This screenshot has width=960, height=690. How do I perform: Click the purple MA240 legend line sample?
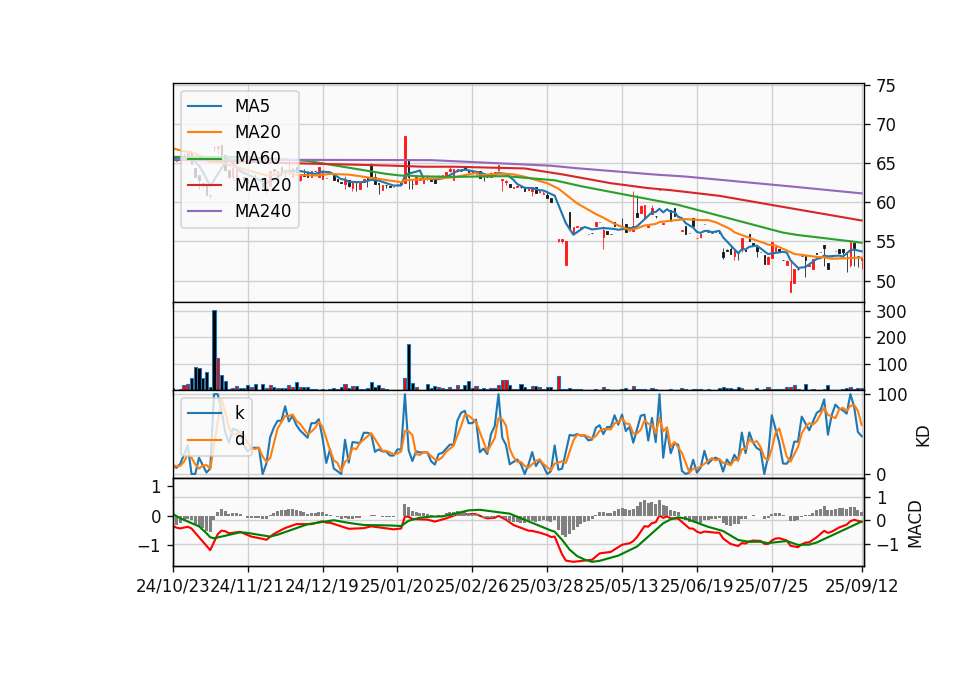coord(204,211)
